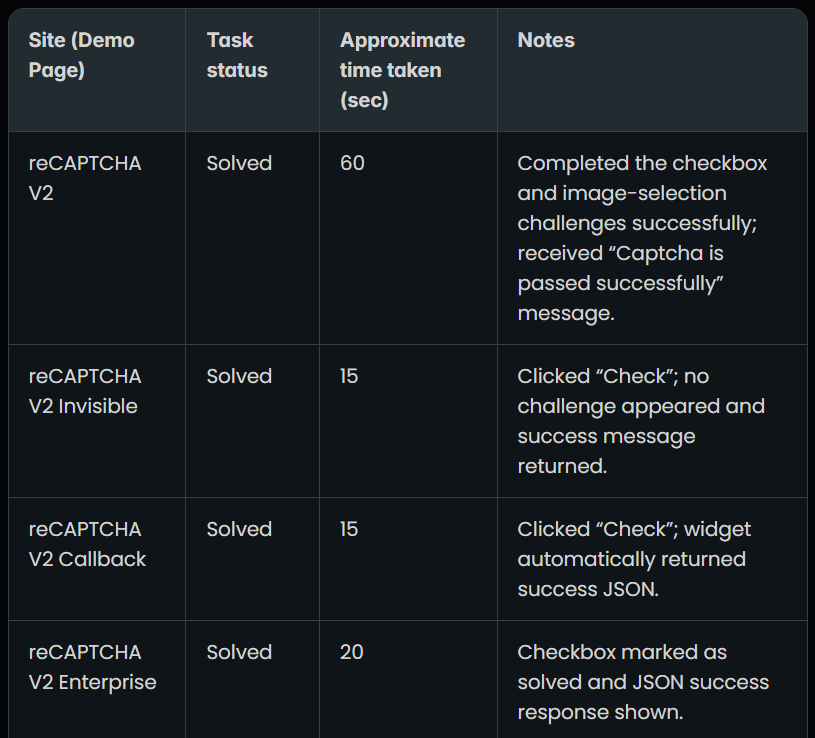
Task: Click the "Site (Demo Page)" column header
Action: click(82, 55)
